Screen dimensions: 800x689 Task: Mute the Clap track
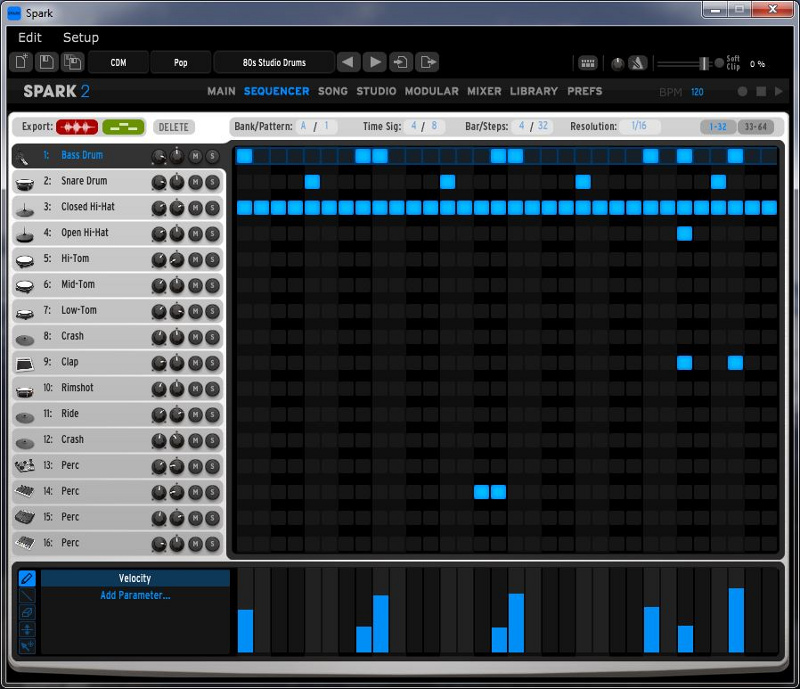(x=195, y=363)
